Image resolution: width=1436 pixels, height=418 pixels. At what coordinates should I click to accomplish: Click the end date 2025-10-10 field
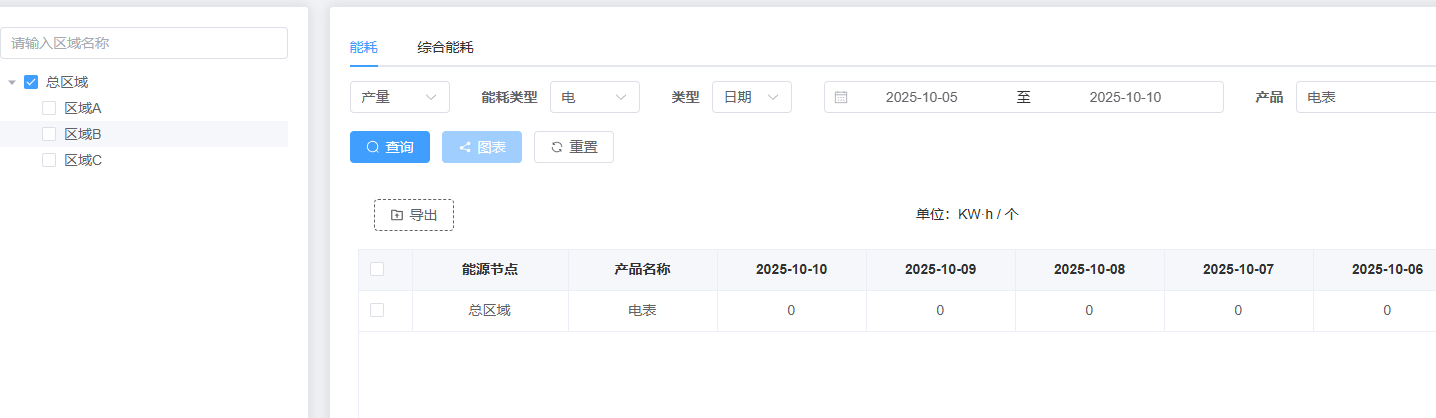tap(1125, 97)
